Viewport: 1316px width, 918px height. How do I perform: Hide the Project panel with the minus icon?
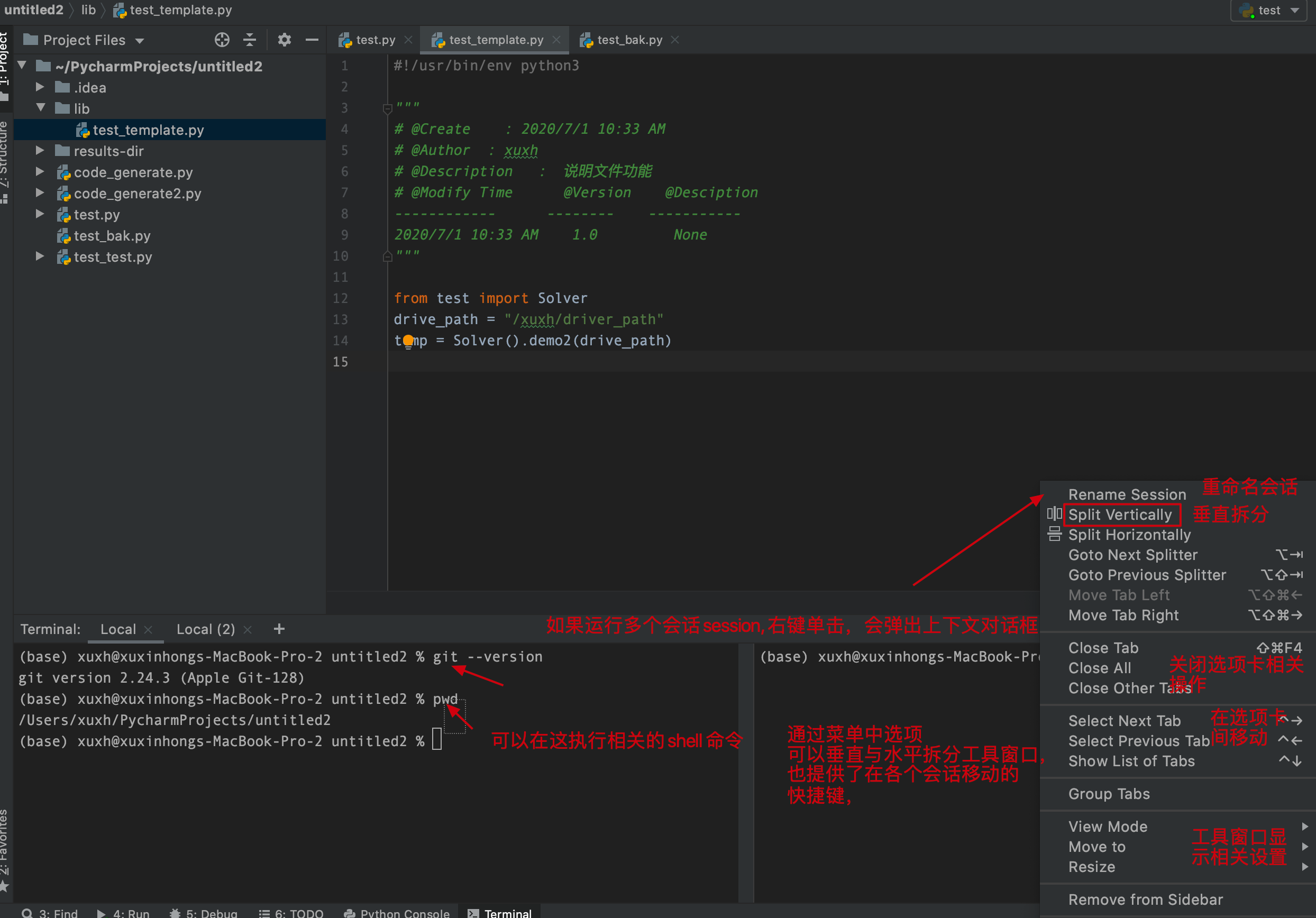point(312,40)
